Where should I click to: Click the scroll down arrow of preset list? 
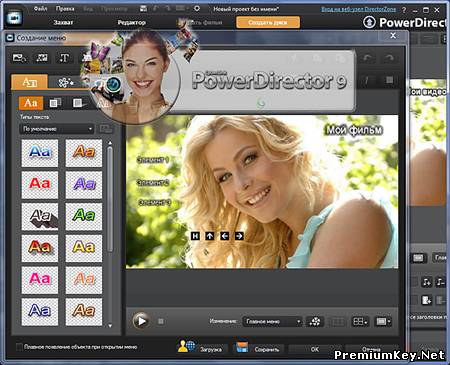tap(110, 326)
